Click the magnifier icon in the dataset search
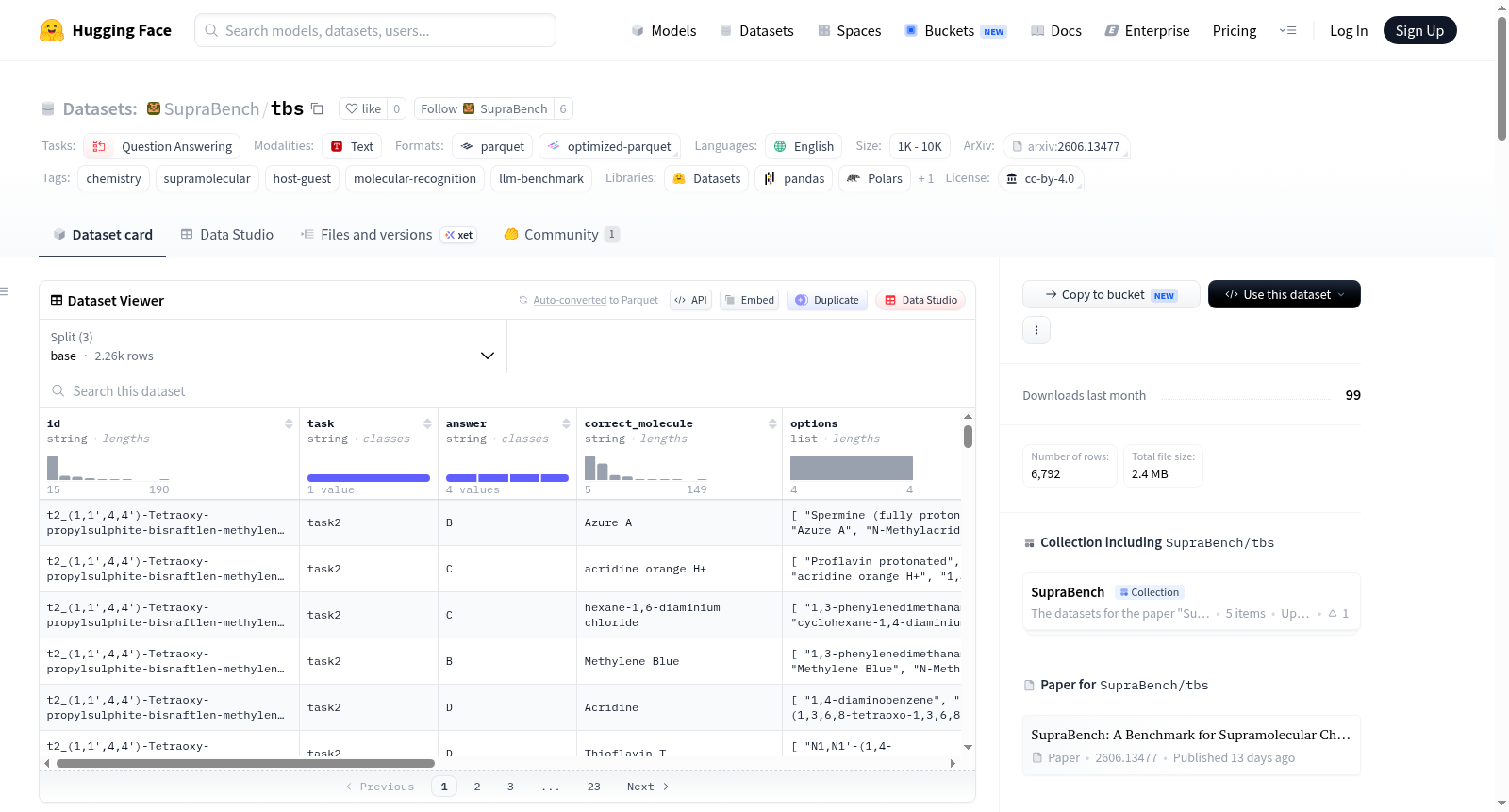 pos(58,390)
